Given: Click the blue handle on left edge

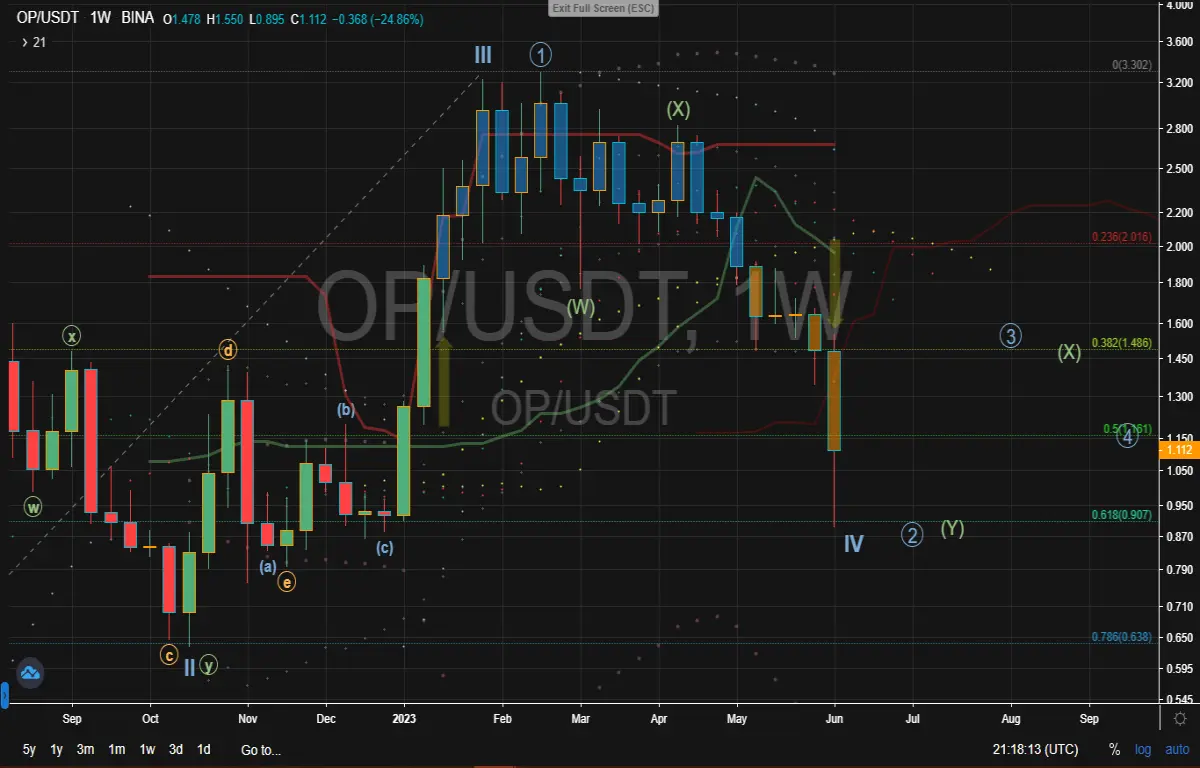Looking at the screenshot, I should click(4, 695).
